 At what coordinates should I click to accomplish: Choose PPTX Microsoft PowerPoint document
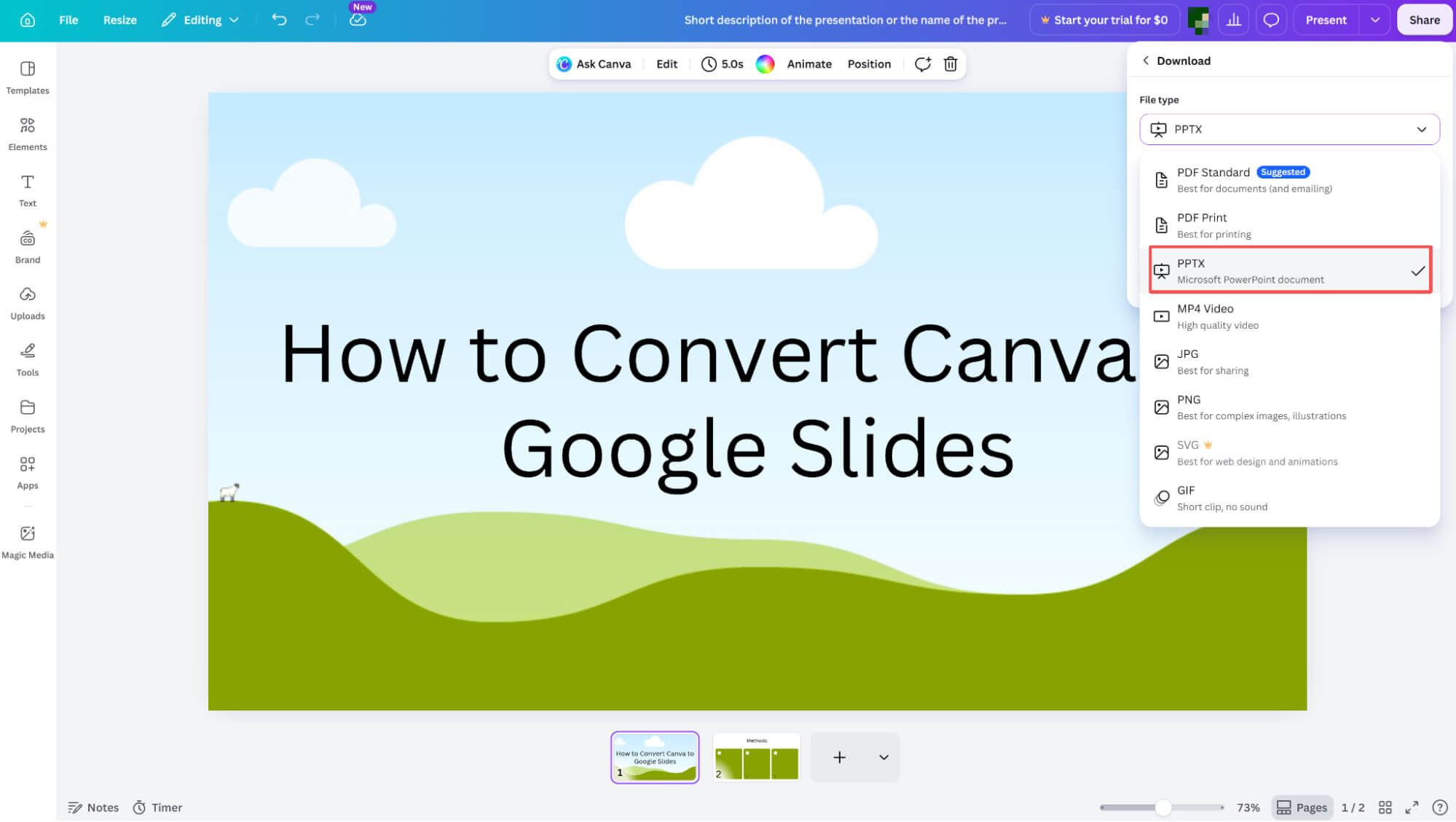1289,270
